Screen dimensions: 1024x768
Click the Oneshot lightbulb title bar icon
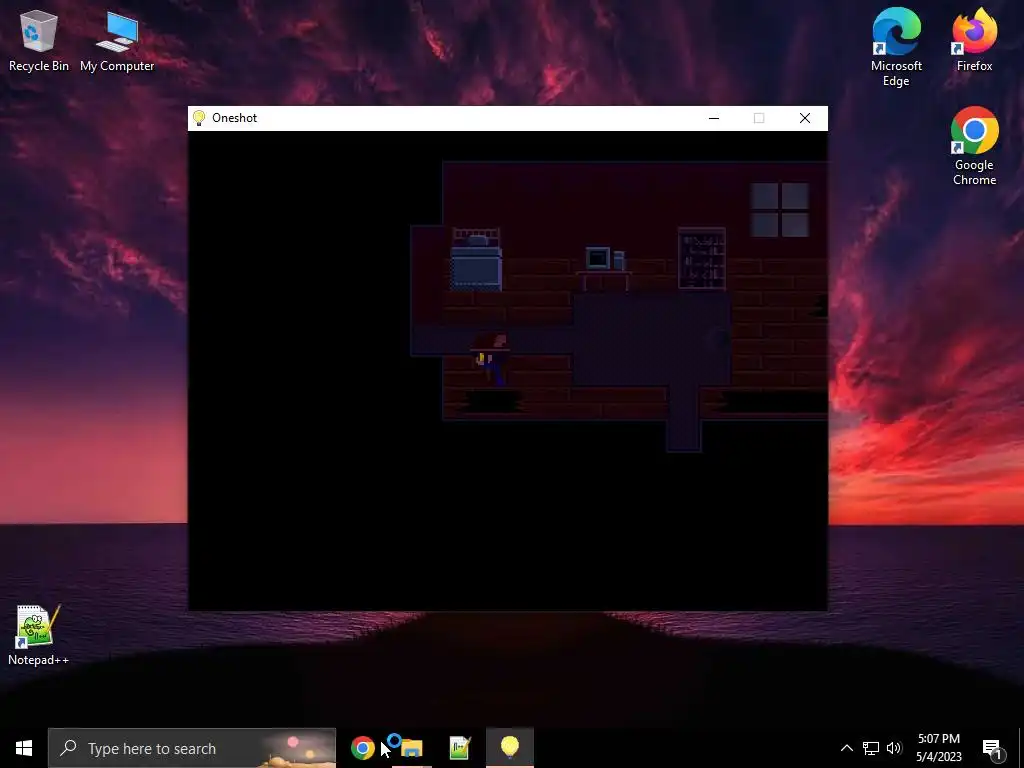tap(199, 118)
